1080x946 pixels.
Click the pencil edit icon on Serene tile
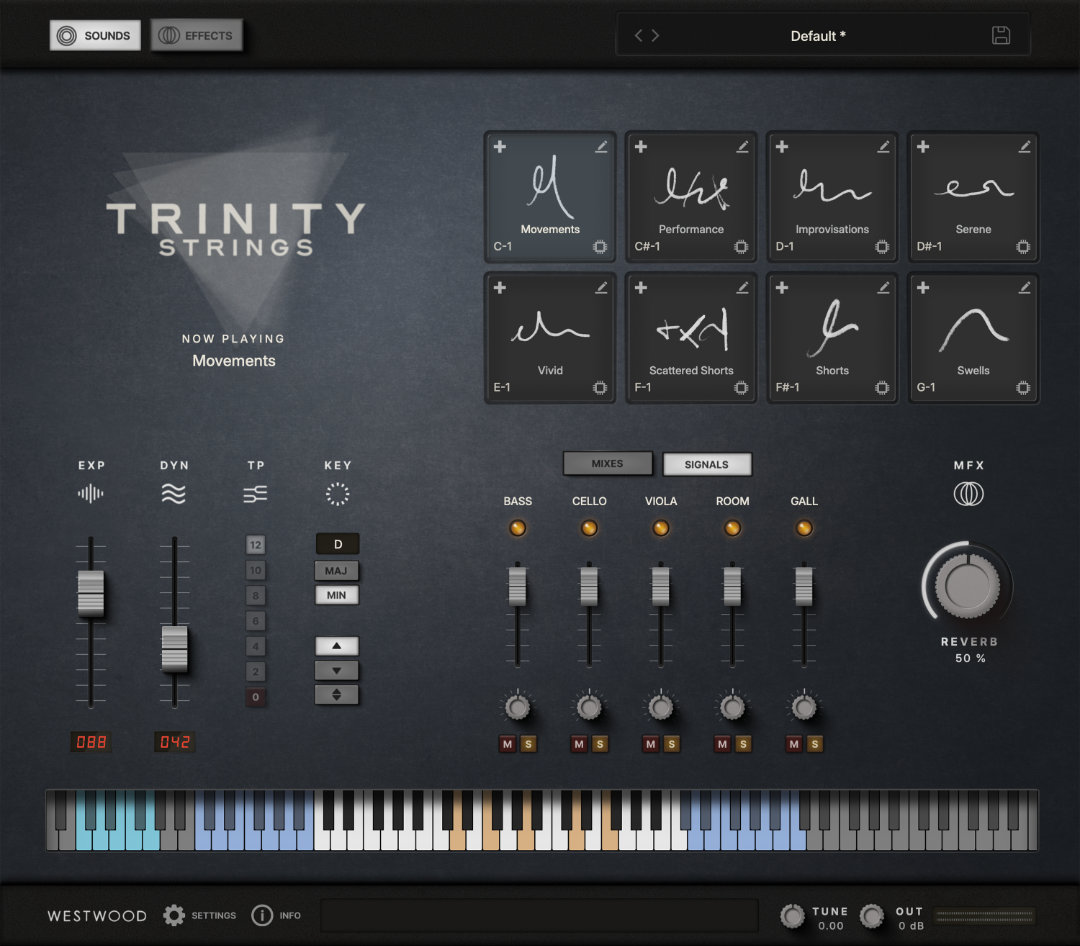coord(1024,147)
